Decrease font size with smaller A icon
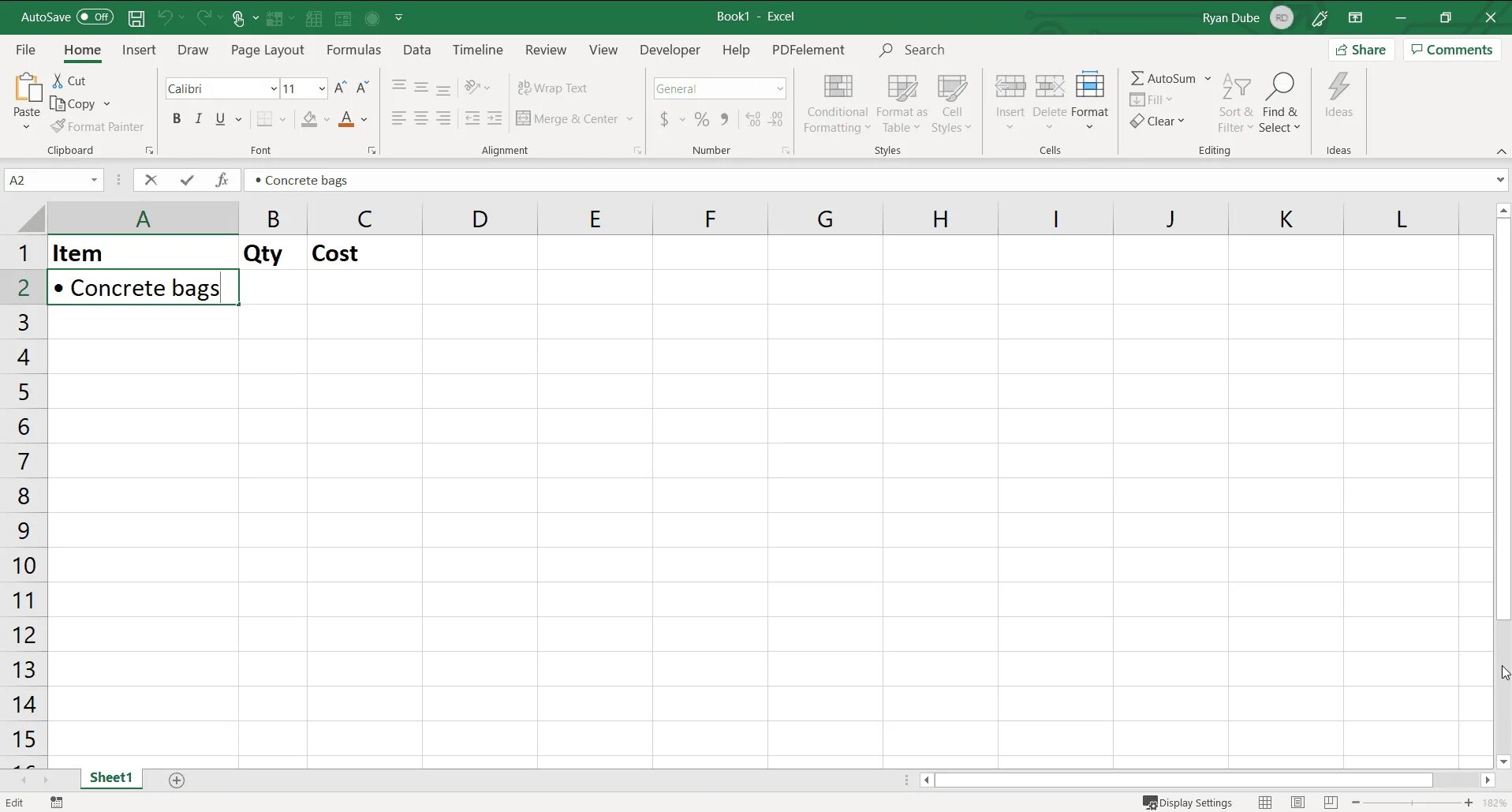The height and width of the screenshot is (812, 1512). pos(363,88)
